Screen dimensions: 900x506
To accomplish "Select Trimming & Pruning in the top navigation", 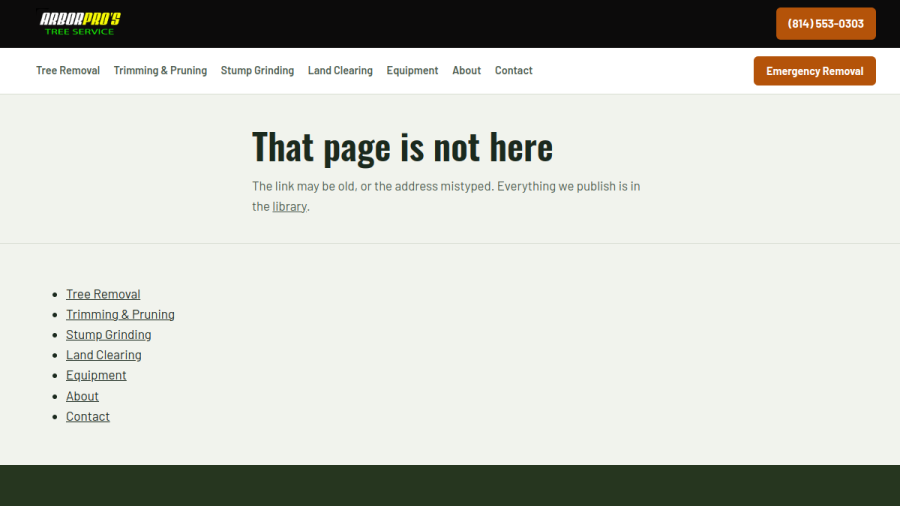I will (160, 70).
